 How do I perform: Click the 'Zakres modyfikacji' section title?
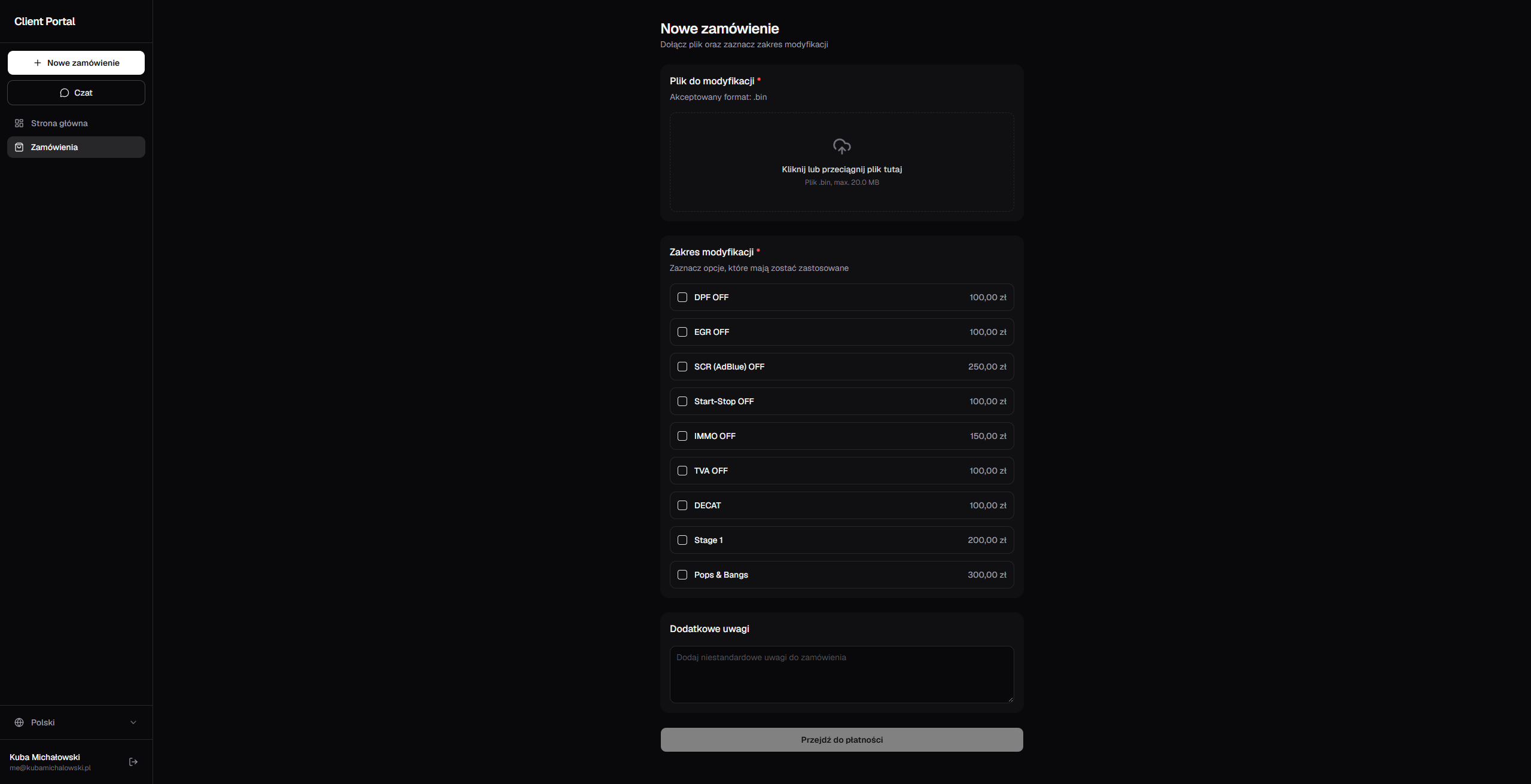point(712,252)
